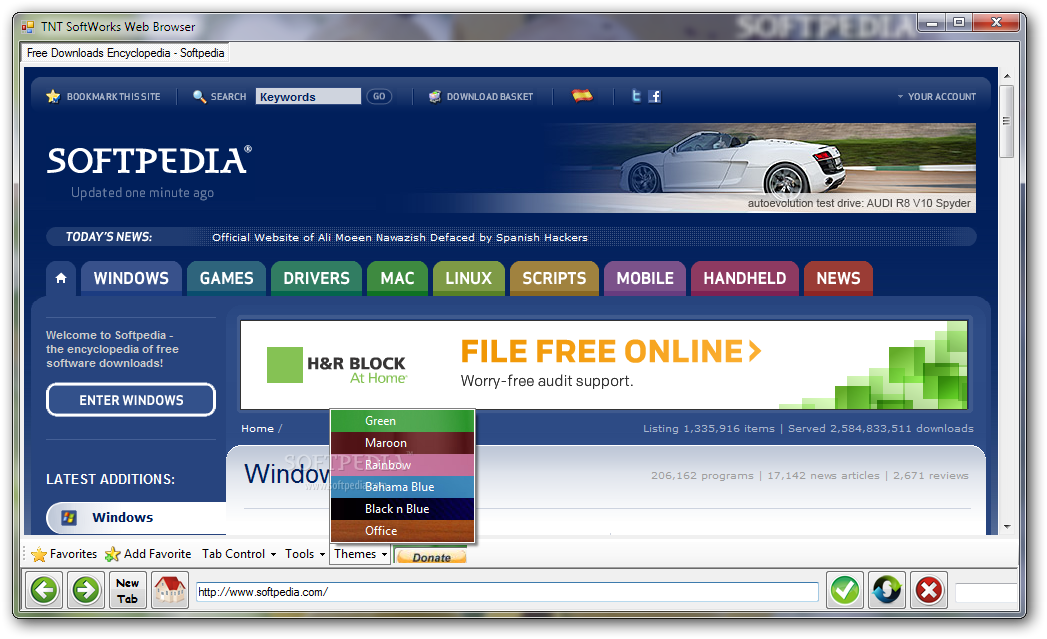
Task: Click the site Home icon tab
Action: pyautogui.click(x=61, y=278)
